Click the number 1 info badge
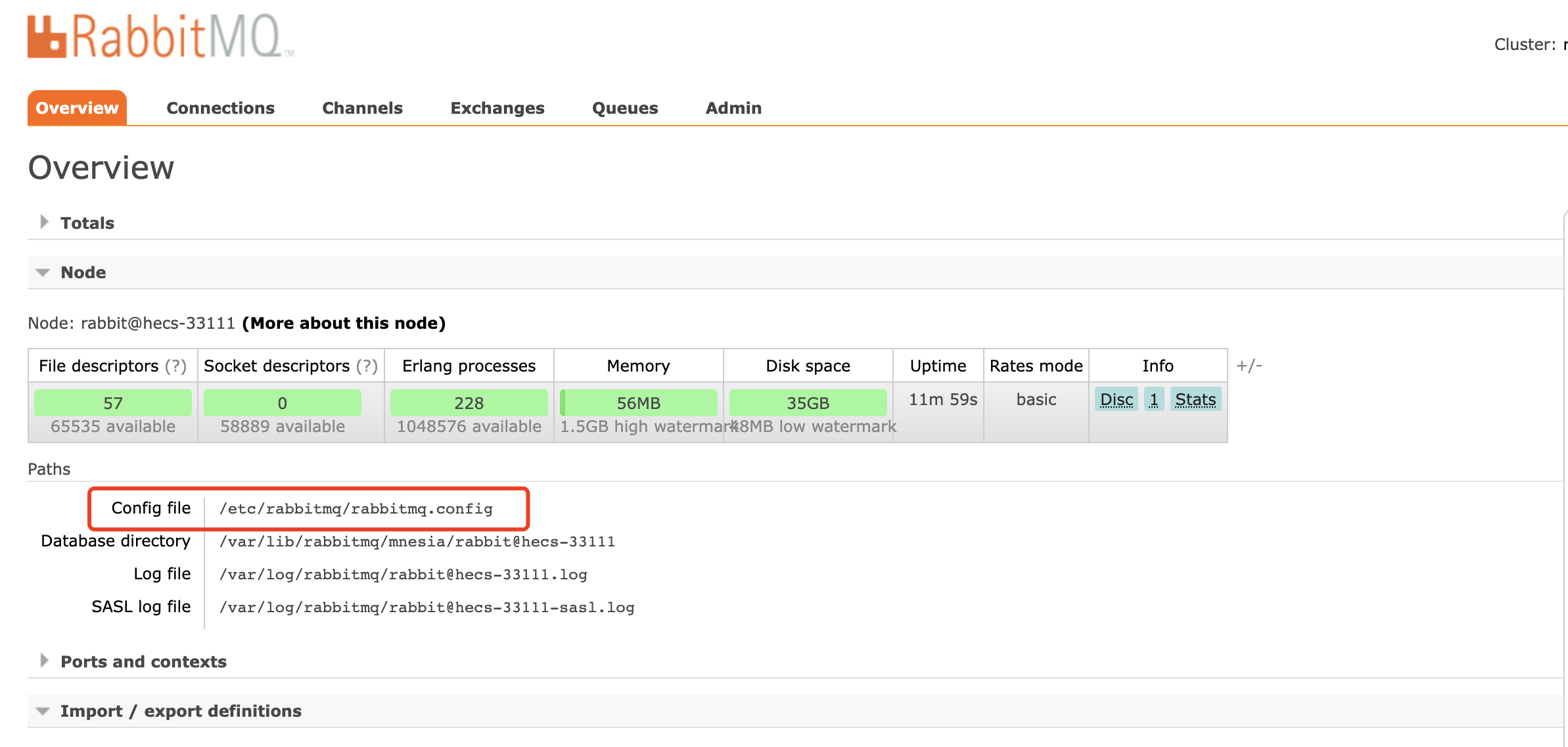This screenshot has width=1568, height=747. 1153,399
